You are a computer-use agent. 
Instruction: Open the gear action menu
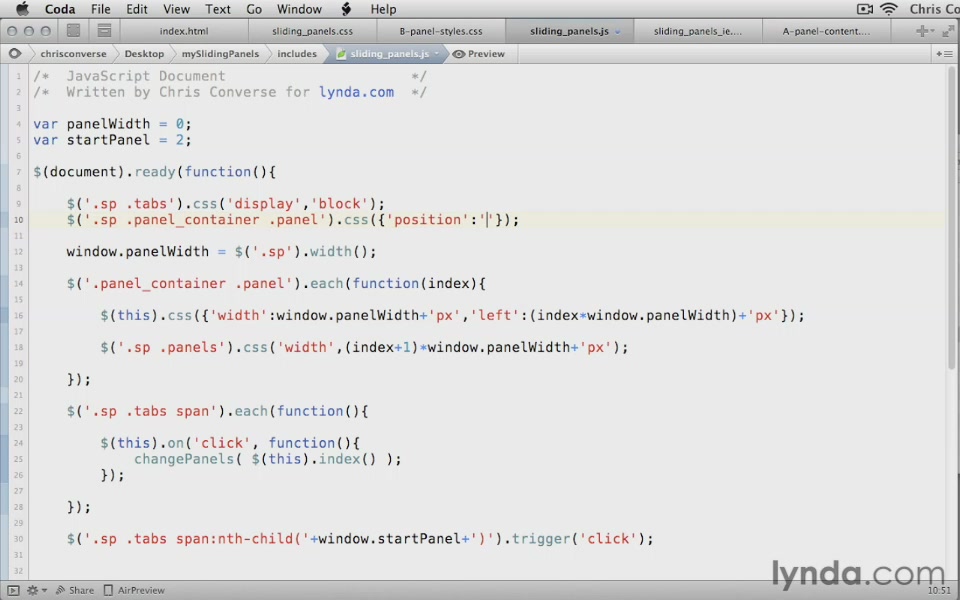point(36,590)
